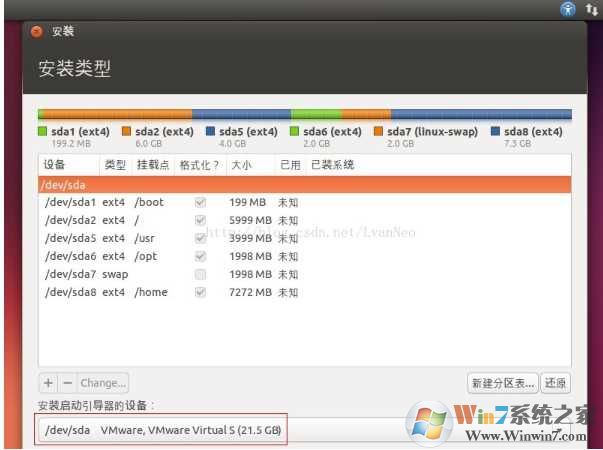Select the /dev/sda2 partition row
Image resolution: width=603 pixels, height=450 pixels.
305,220
